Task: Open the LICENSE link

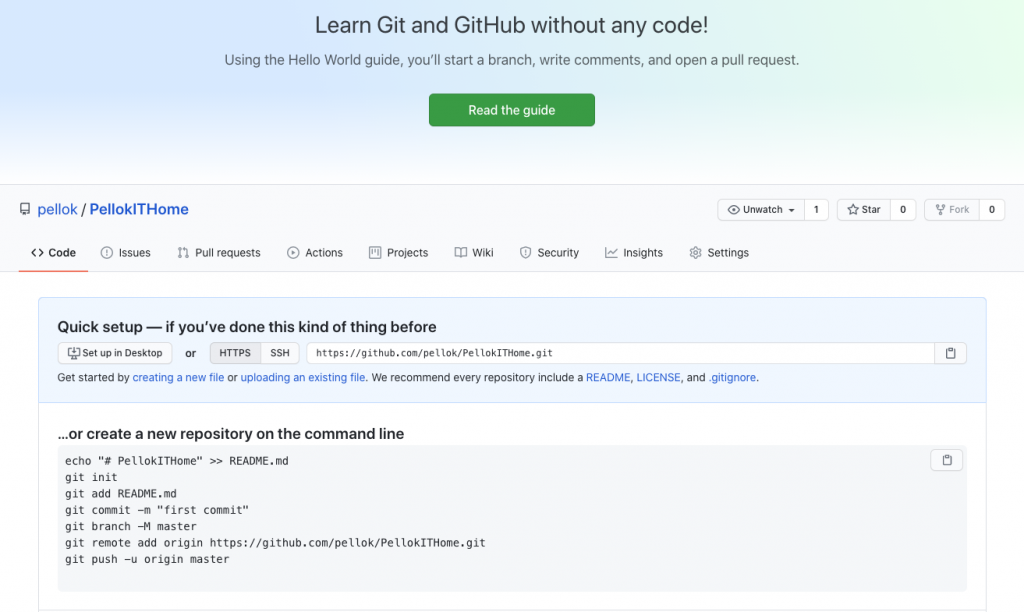Action: pos(658,378)
